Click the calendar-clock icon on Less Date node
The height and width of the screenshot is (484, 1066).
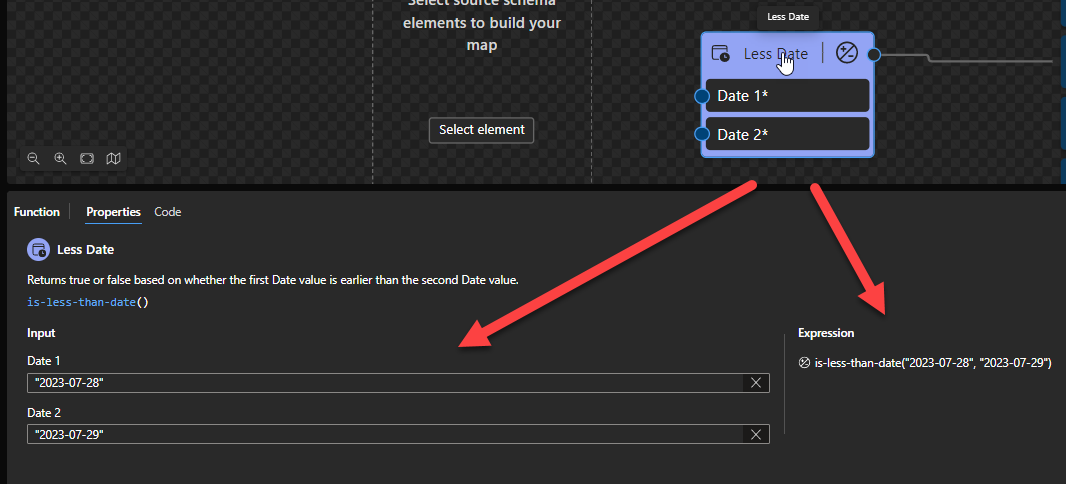pos(720,54)
